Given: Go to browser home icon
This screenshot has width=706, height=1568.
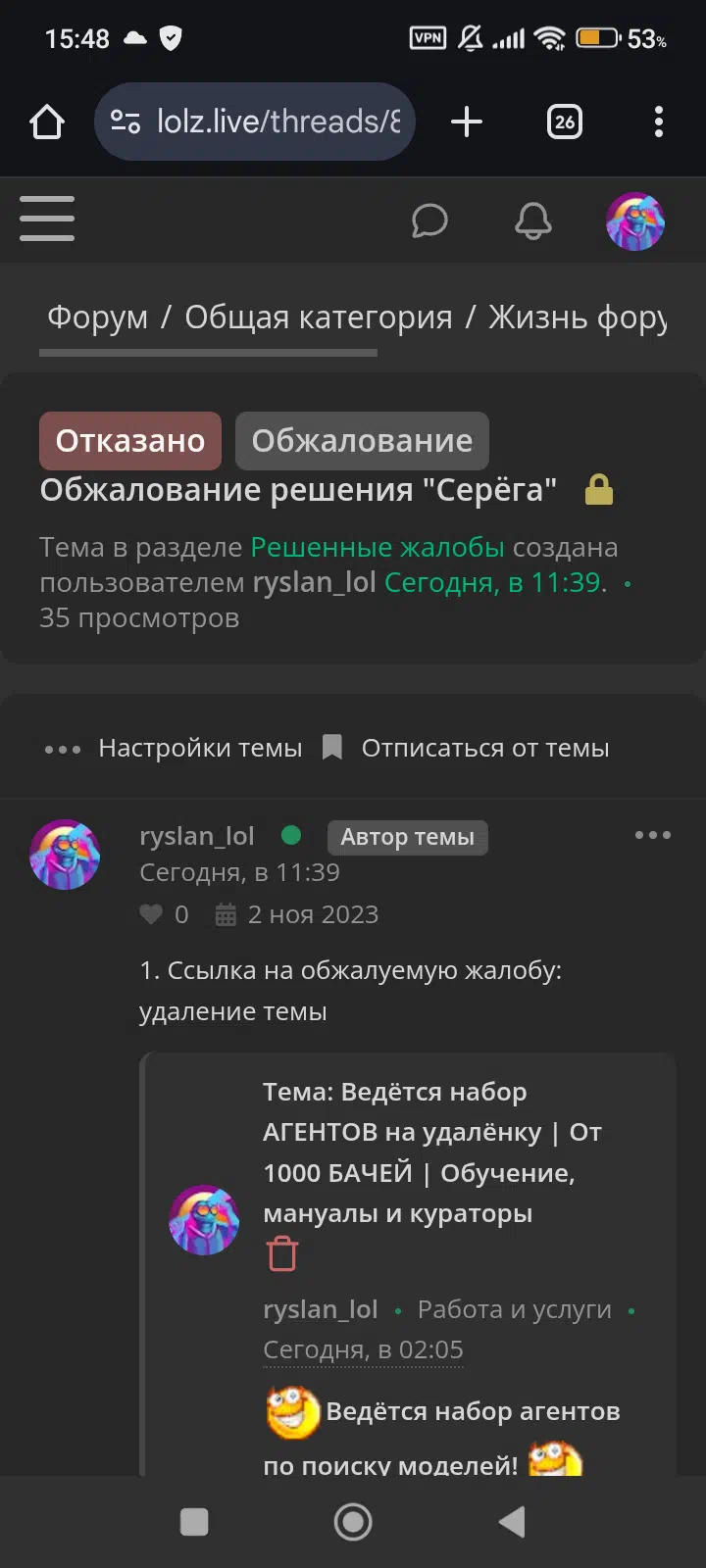Looking at the screenshot, I should pos(47,122).
